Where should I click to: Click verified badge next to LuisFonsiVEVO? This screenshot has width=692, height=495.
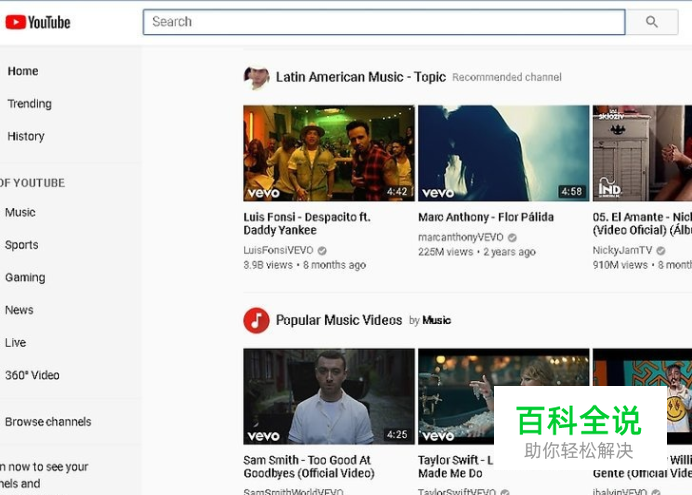click(322, 251)
